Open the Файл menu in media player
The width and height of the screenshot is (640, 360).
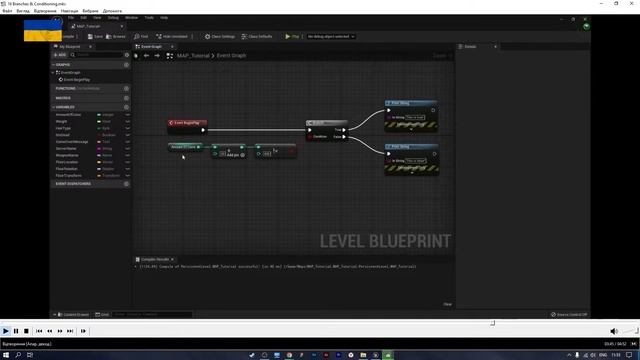pyautogui.click(x=7, y=11)
